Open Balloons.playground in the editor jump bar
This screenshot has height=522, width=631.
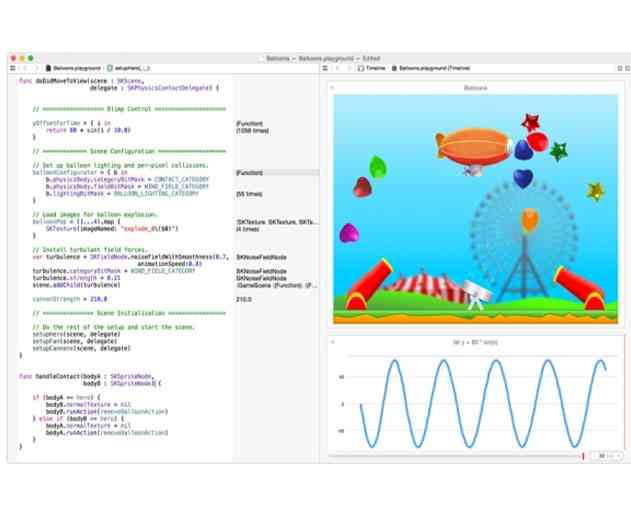tap(73, 68)
